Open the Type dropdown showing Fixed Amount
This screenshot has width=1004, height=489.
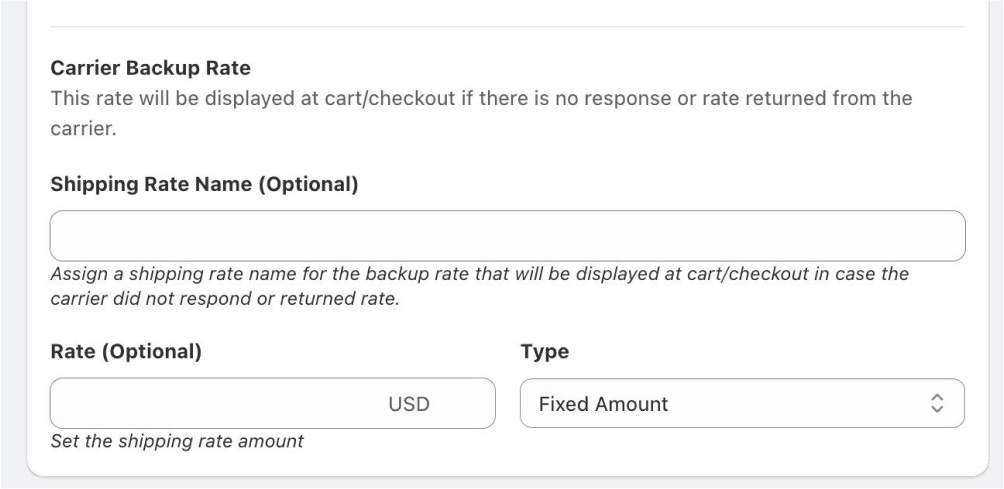742,403
